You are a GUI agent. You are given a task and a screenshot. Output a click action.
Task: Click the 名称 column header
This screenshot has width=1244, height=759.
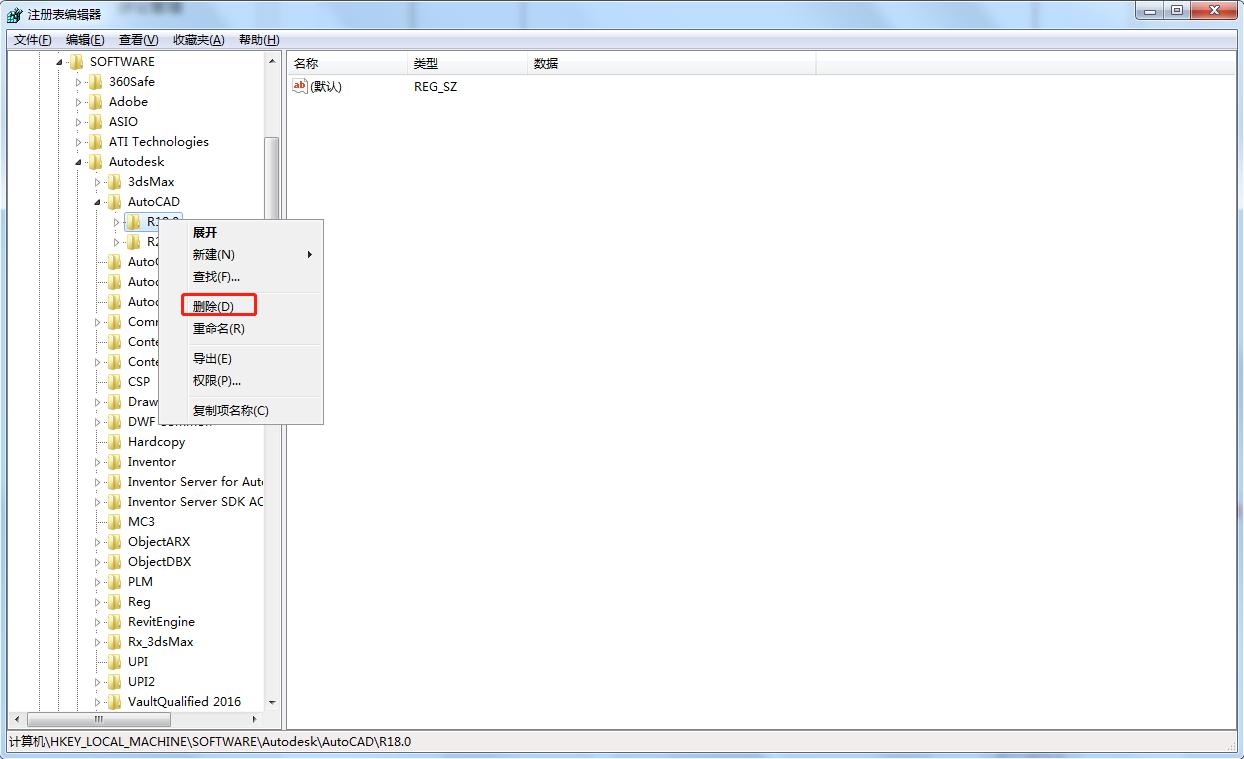348,63
